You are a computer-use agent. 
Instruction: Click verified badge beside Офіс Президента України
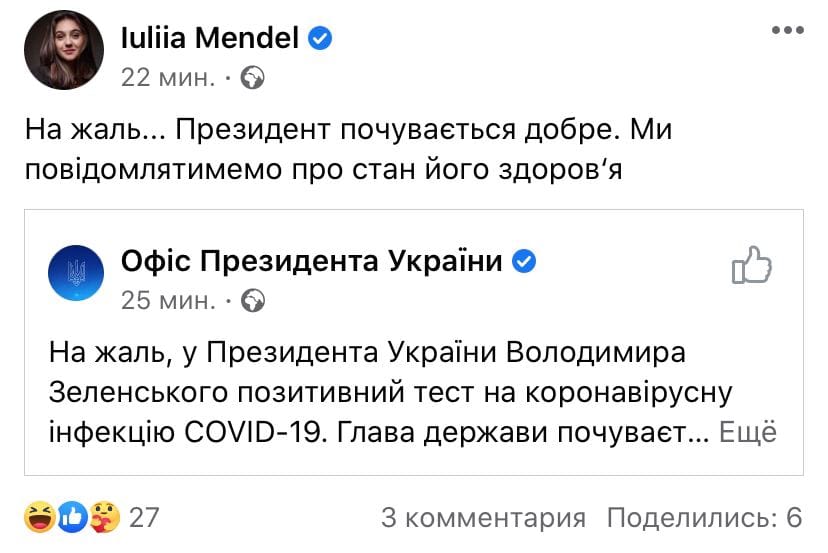pyautogui.click(x=524, y=262)
